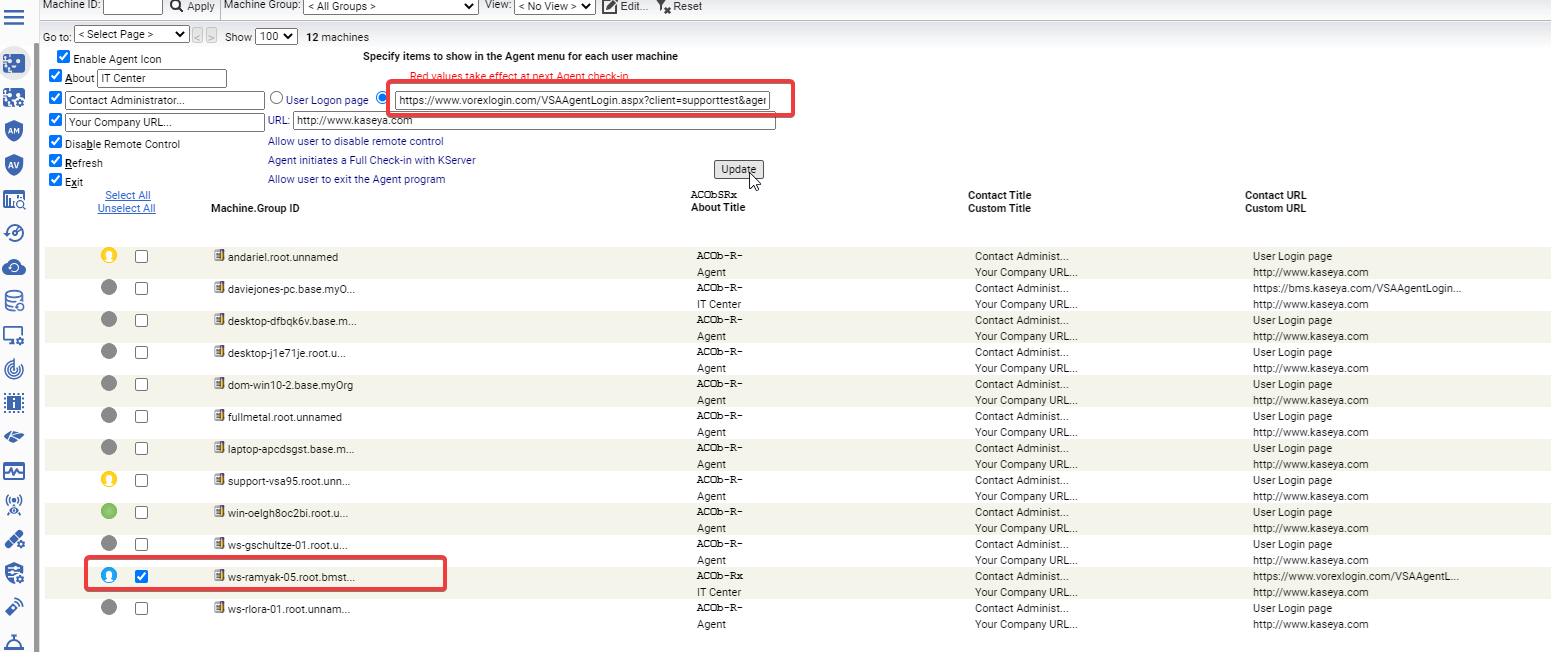The height and width of the screenshot is (652, 1551).
Task: Click the Select All link
Action: tap(127, 196)
